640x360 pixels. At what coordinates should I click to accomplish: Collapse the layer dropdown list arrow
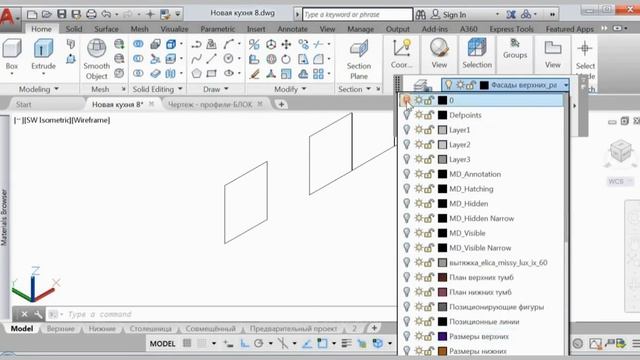[566, 85]
